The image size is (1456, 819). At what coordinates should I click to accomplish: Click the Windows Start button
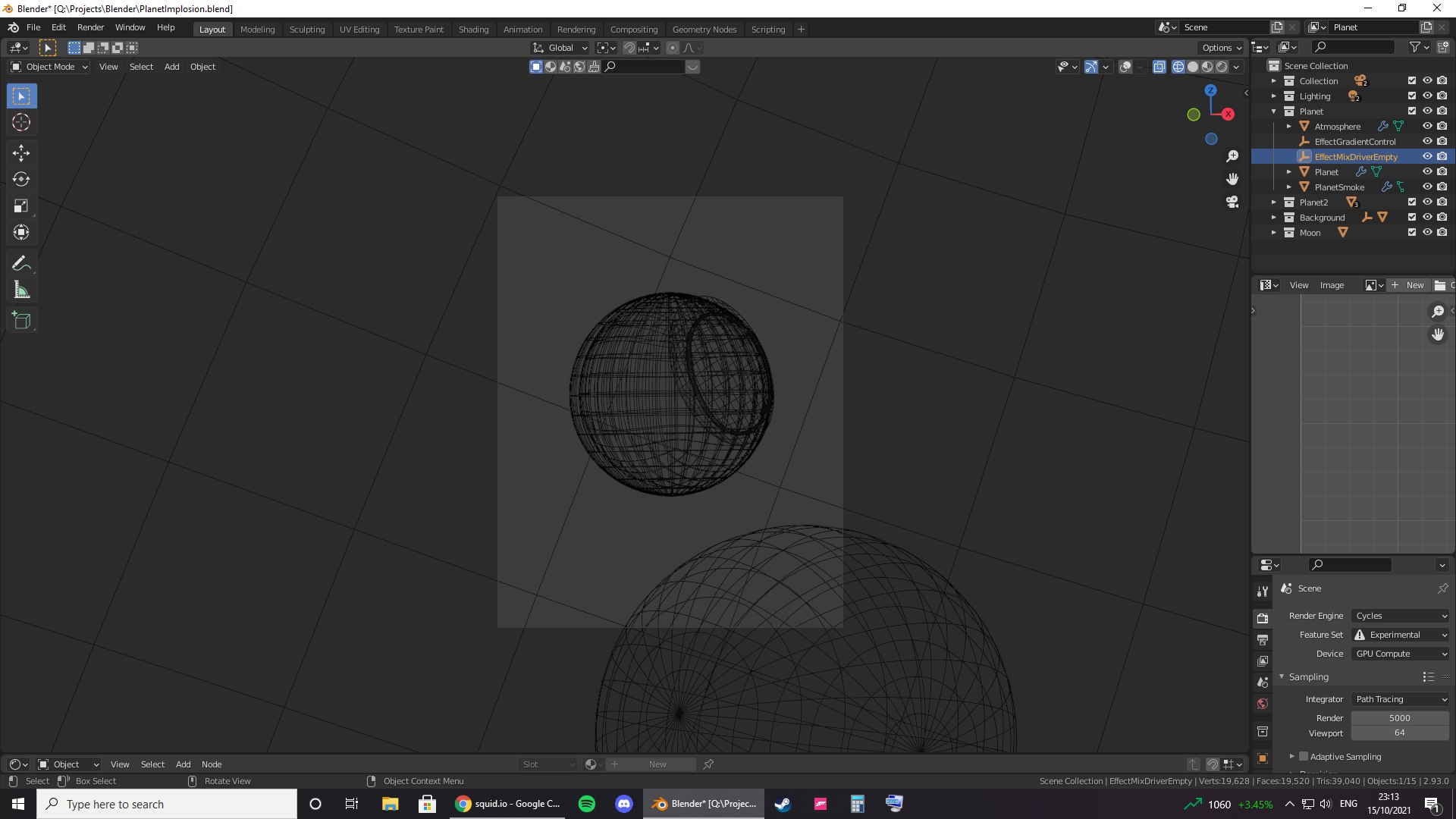pyautogui.click(x=18, y=804)
